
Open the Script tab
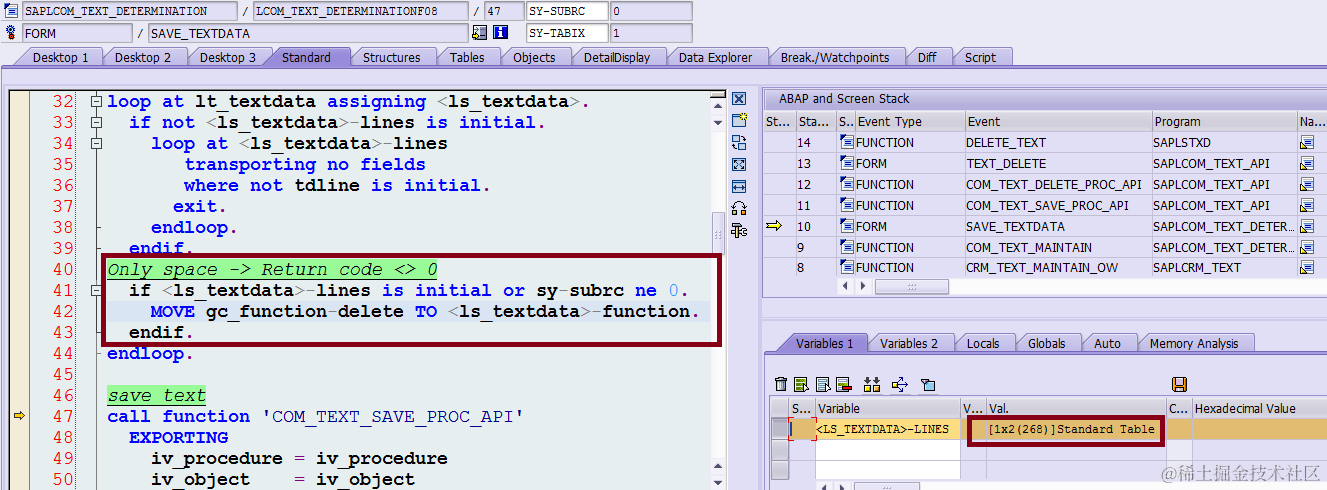pos(980,57)
